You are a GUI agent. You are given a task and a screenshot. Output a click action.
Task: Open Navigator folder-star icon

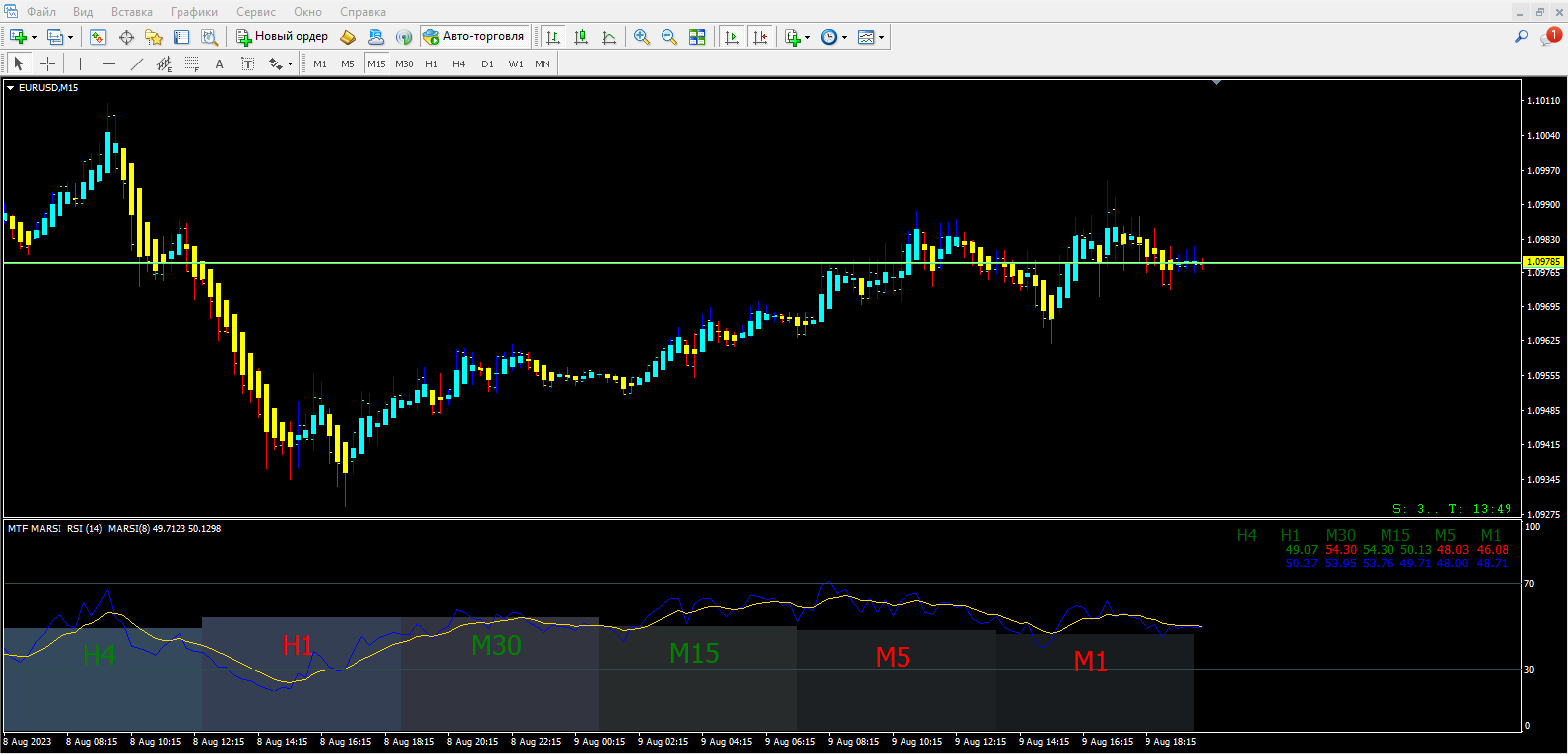(x=154, y=37)
